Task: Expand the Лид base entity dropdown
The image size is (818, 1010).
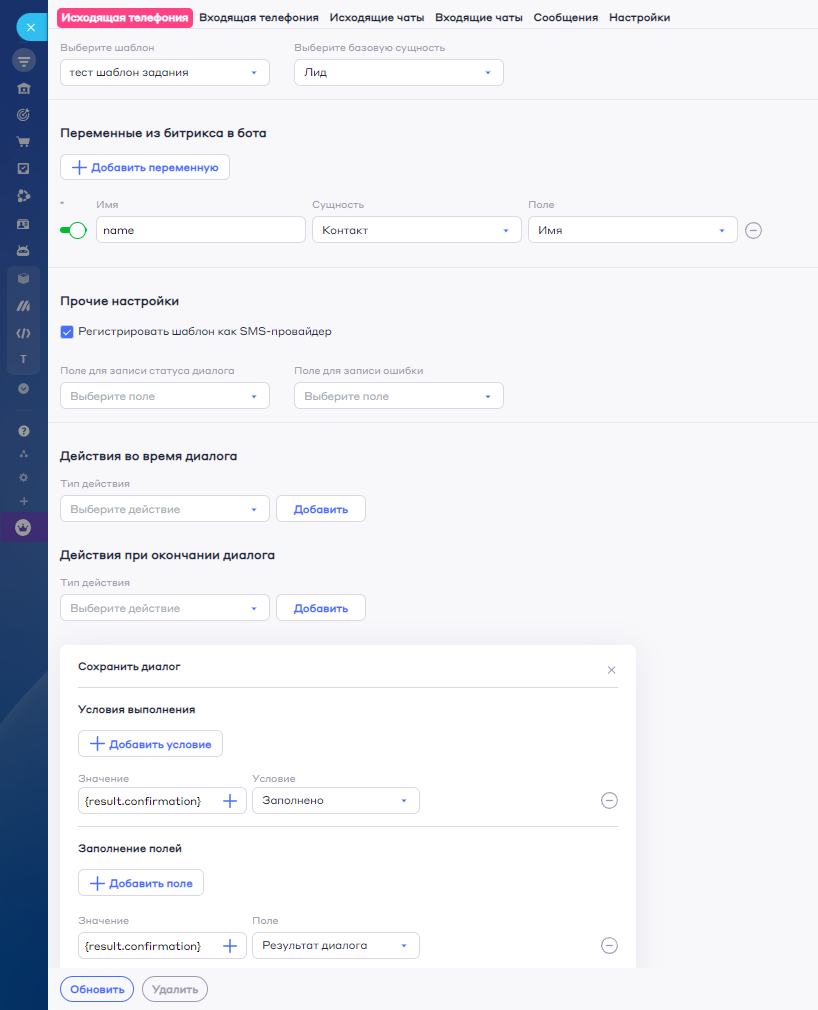Action: (x=398, y=73)
